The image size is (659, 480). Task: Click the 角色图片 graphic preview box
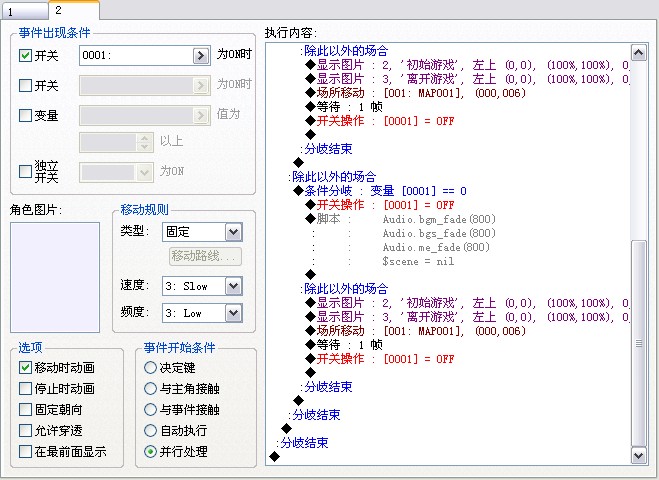(x=55, y=277)
